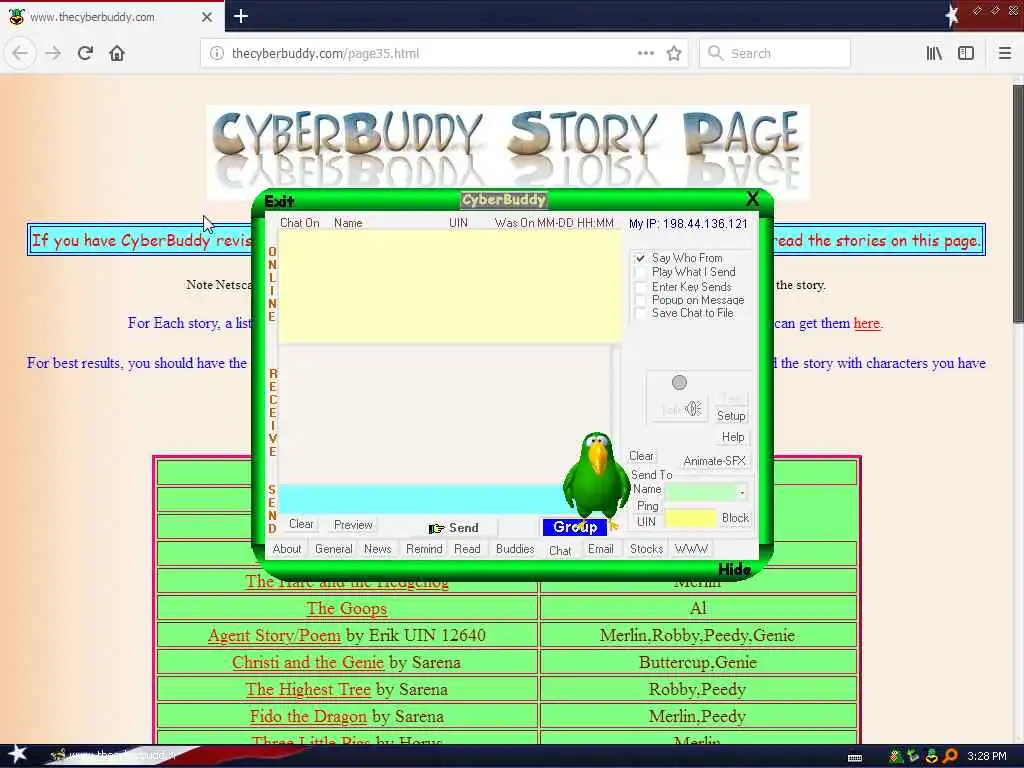Click the Talk speaker icon button
The height and width of the screenshot is (768, 1024).
click(x=680, y=409)
